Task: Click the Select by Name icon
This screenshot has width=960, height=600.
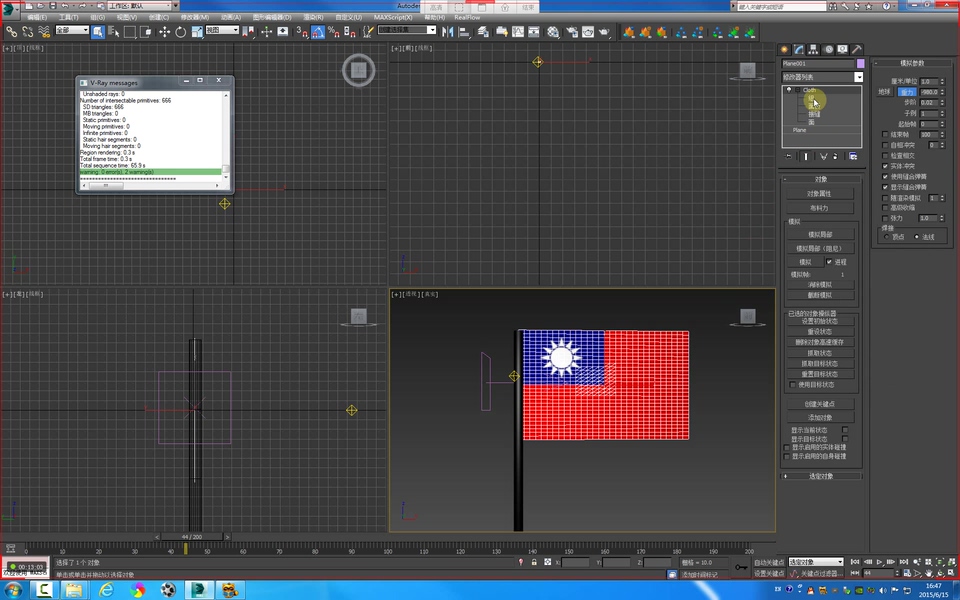Action: coord(113,32)
